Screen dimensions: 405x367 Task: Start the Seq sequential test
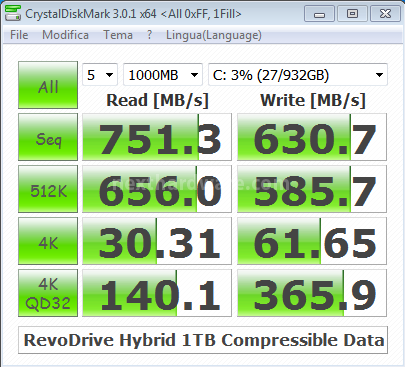pyautogui.click(x=48, y=137)
